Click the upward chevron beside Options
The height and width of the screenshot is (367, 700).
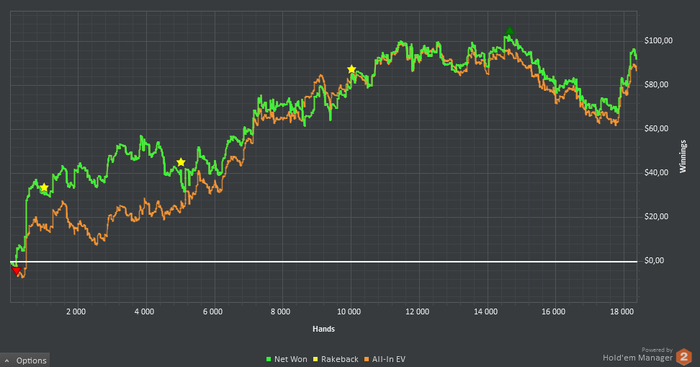tap(7, 360)
